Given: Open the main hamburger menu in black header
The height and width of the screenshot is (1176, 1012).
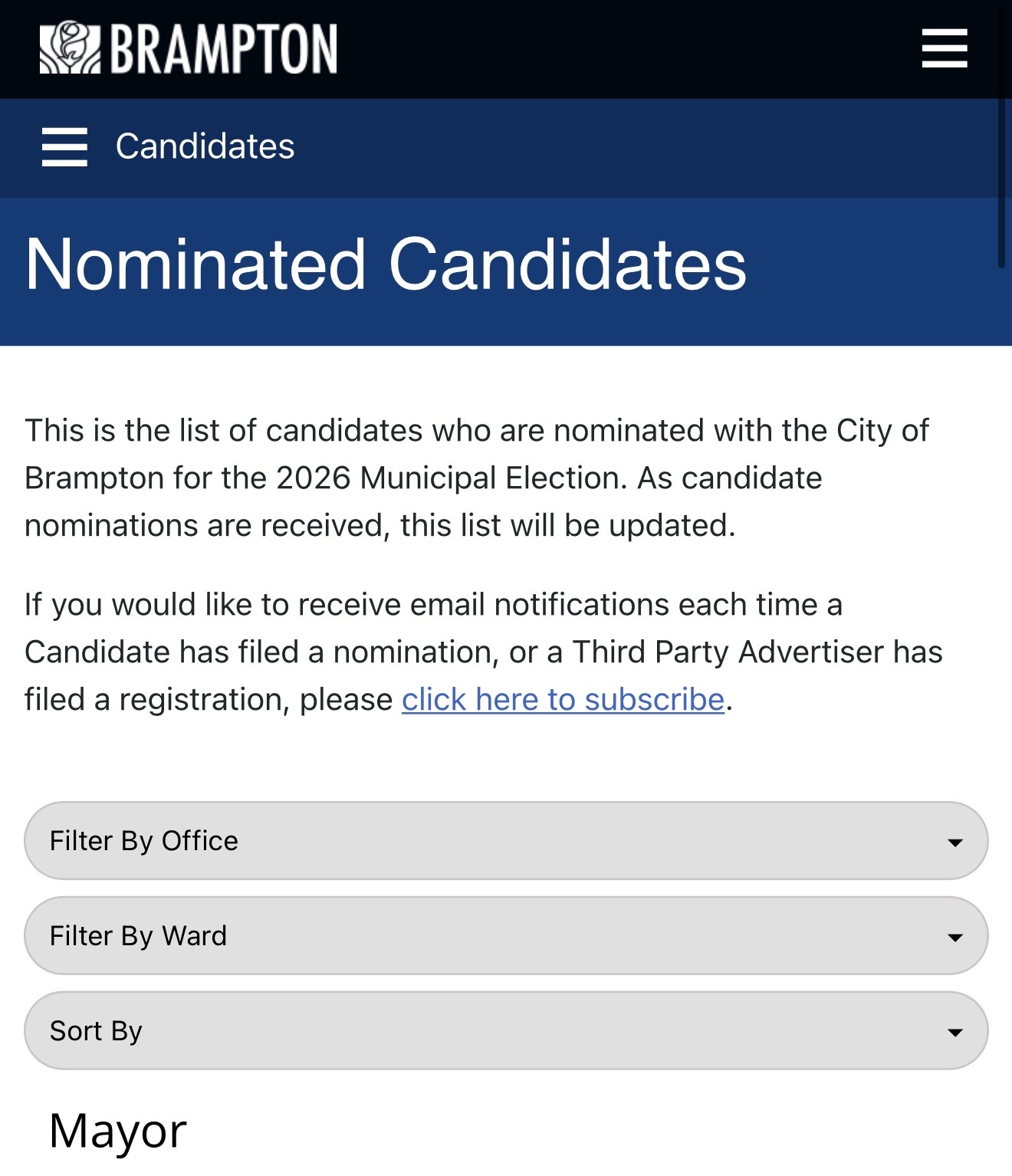Looking at the screenshot, I should point(945,48).
